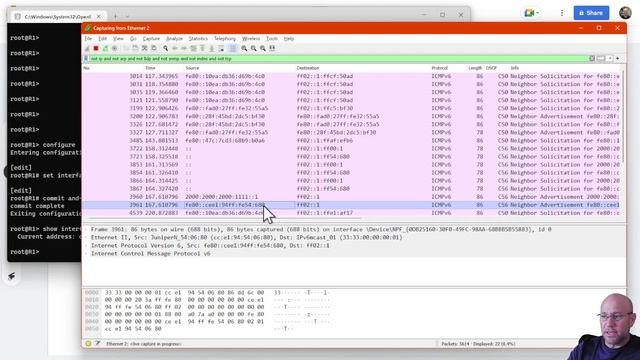This screenshot has width=640, height=360.
Task: Sort packets by the Source column header
Action: pos(192,68)
